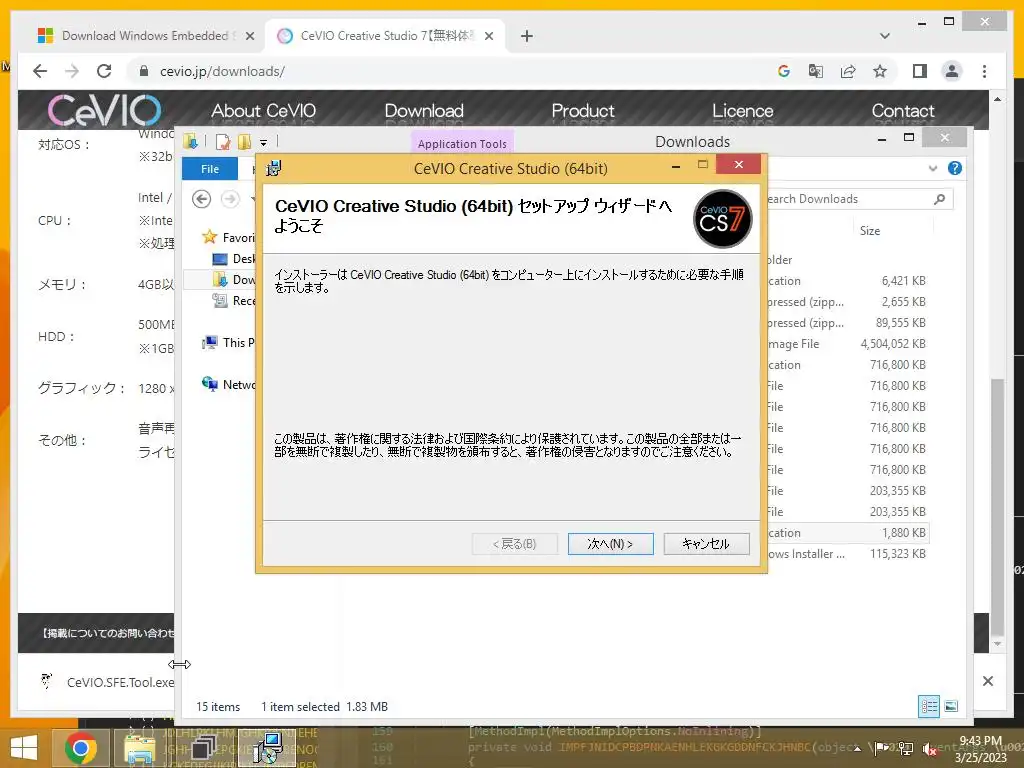Switch to Download Windows Embedded tab
Screen dimensions: 1024x768
[x=145, y=36]
